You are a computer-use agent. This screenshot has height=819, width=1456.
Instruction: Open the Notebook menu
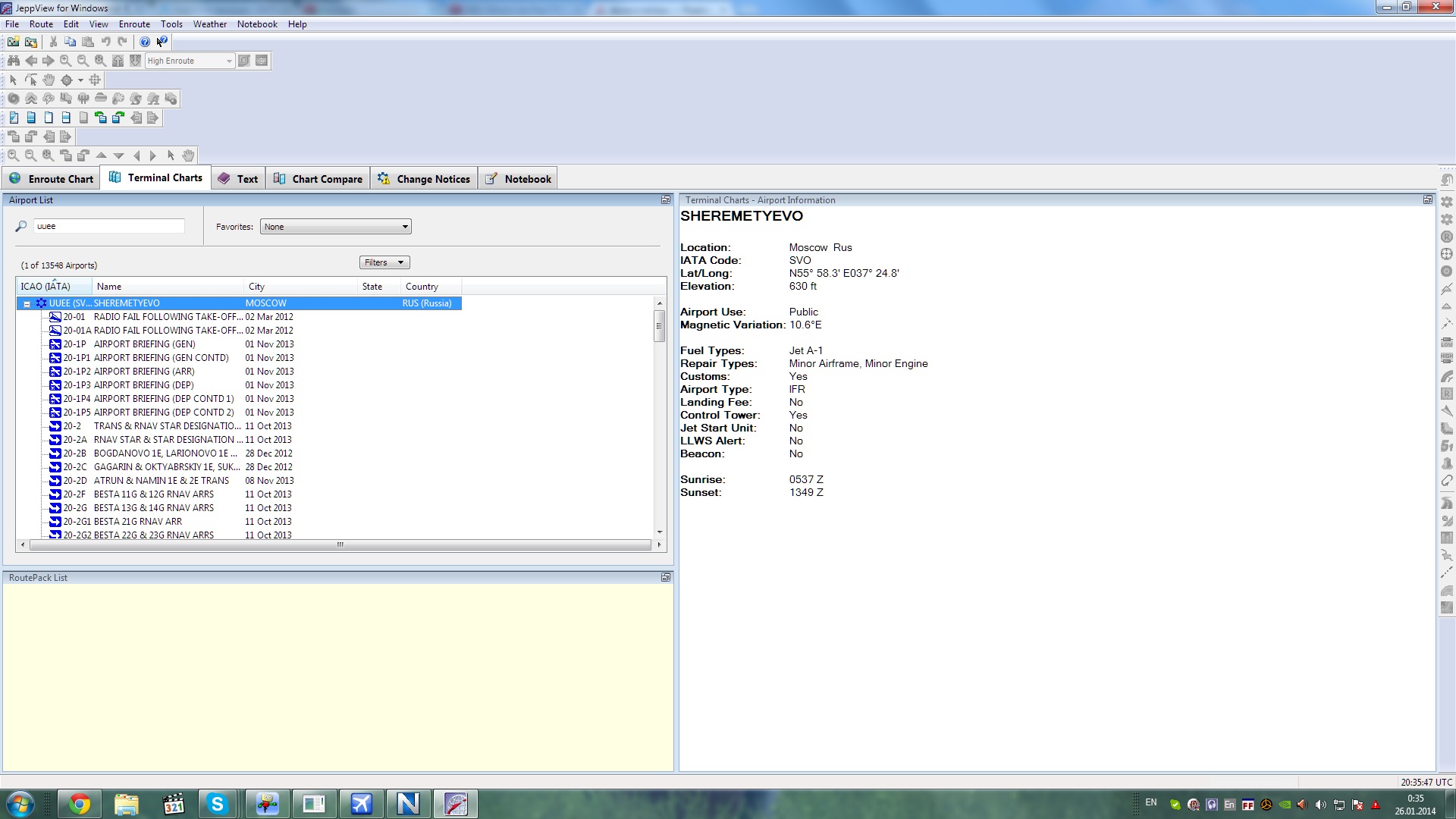click(257, 24)
